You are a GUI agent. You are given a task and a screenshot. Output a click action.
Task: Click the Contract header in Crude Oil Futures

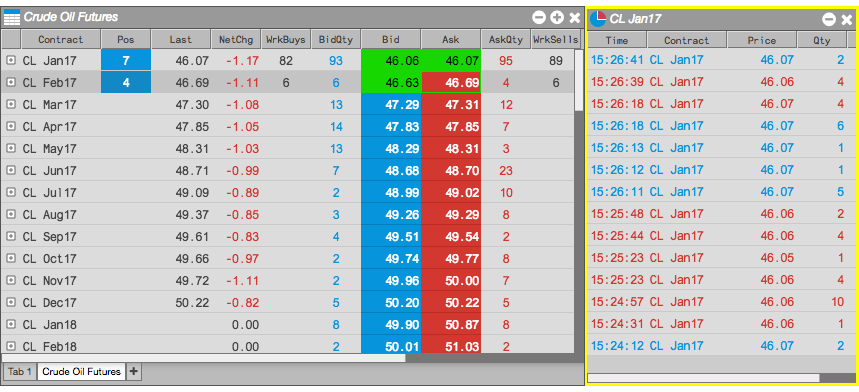(60, 39)
